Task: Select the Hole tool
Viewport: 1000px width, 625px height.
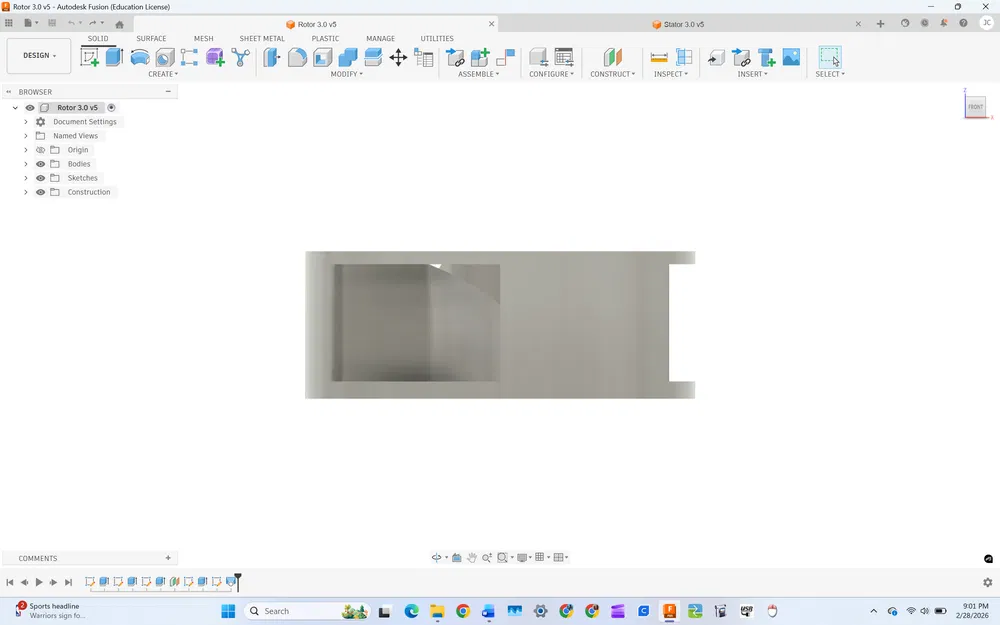Action: coord(165,57)
